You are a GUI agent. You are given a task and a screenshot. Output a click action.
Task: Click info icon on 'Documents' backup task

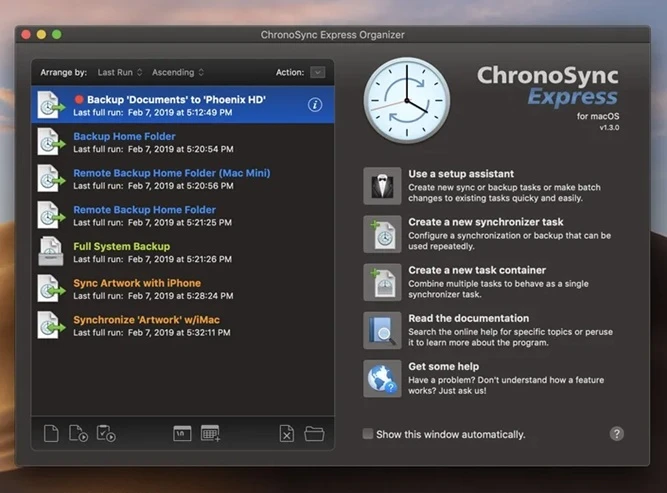pyautogui.click(x=315, y=104)
